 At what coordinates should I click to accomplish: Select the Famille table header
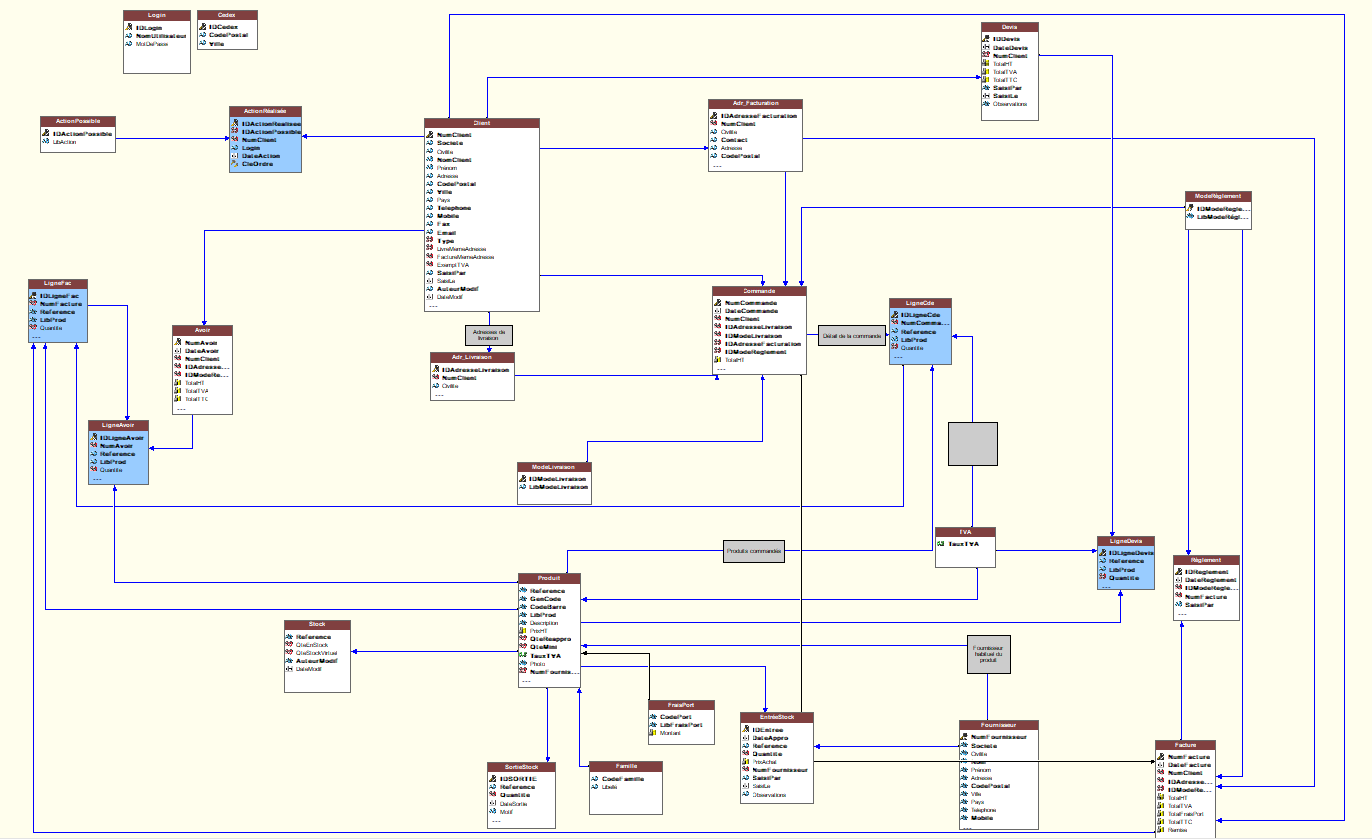626,766
